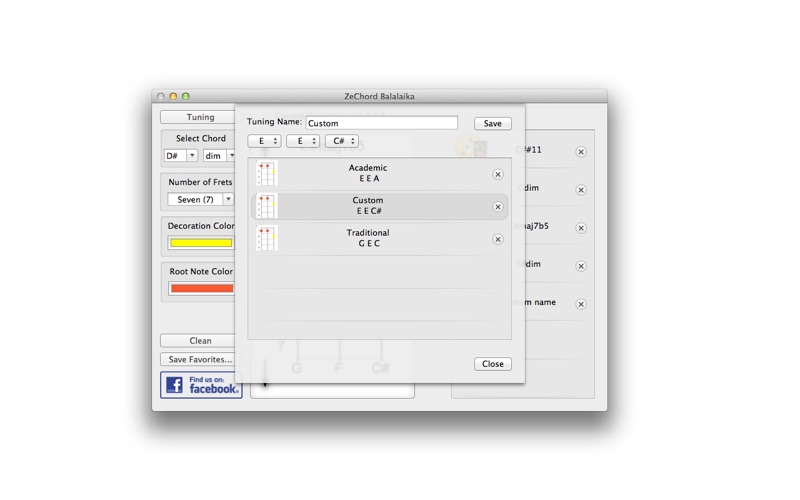The width and height of the screenshot is (800, 500).
Task: Open the third string note dropdown (C#)
Action: [x=342, y=141]
